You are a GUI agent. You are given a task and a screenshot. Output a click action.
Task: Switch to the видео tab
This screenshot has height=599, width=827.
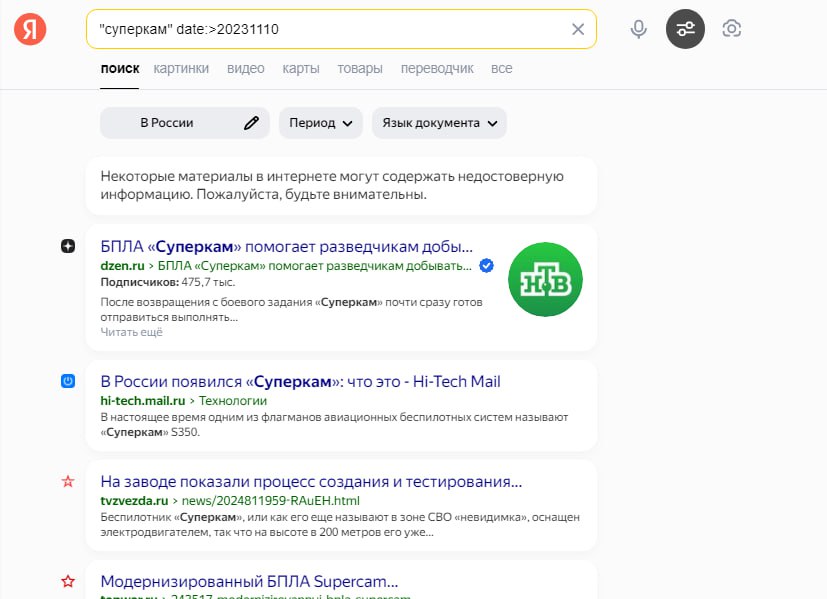(245, 69)
